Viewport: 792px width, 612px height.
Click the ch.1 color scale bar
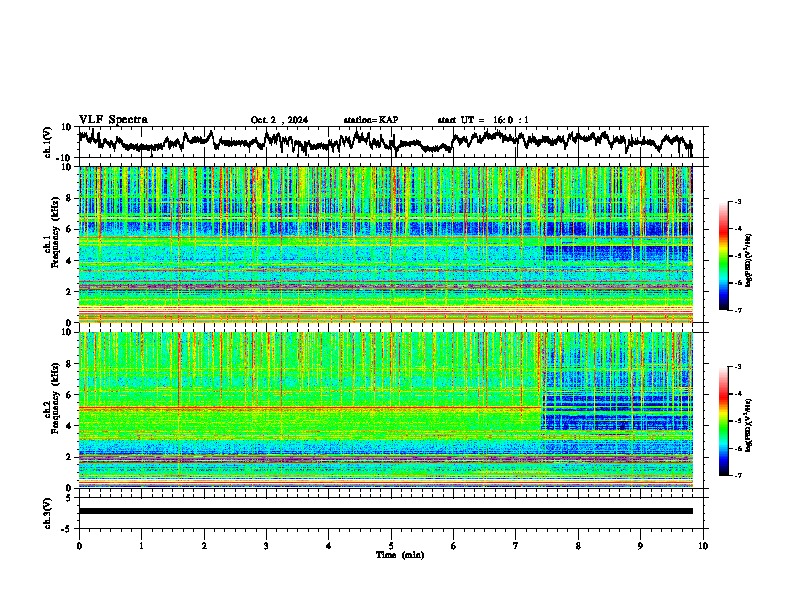coord(723,256)
